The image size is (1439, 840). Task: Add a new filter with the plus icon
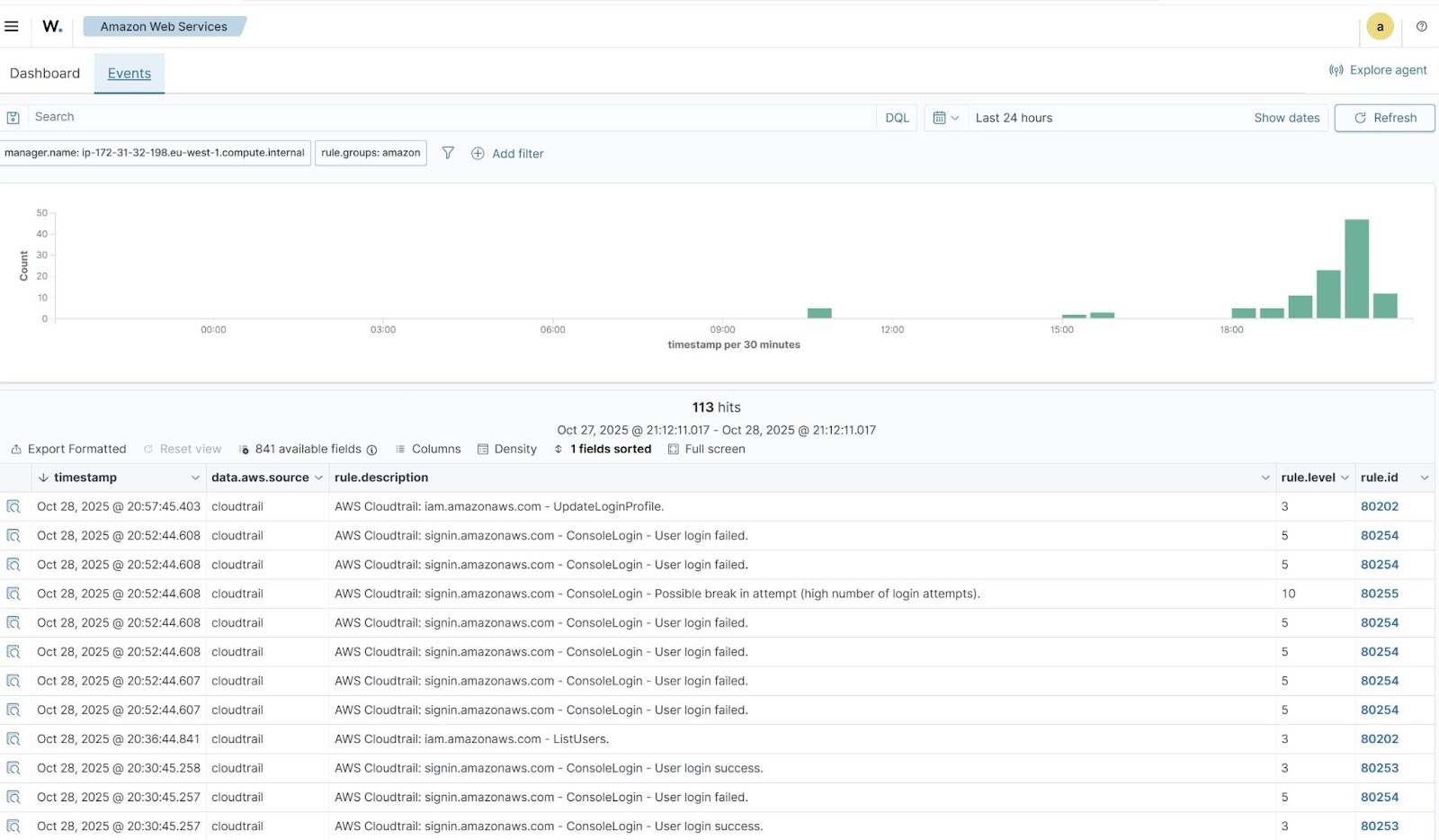pyautogui.click(x=478, y=153)
